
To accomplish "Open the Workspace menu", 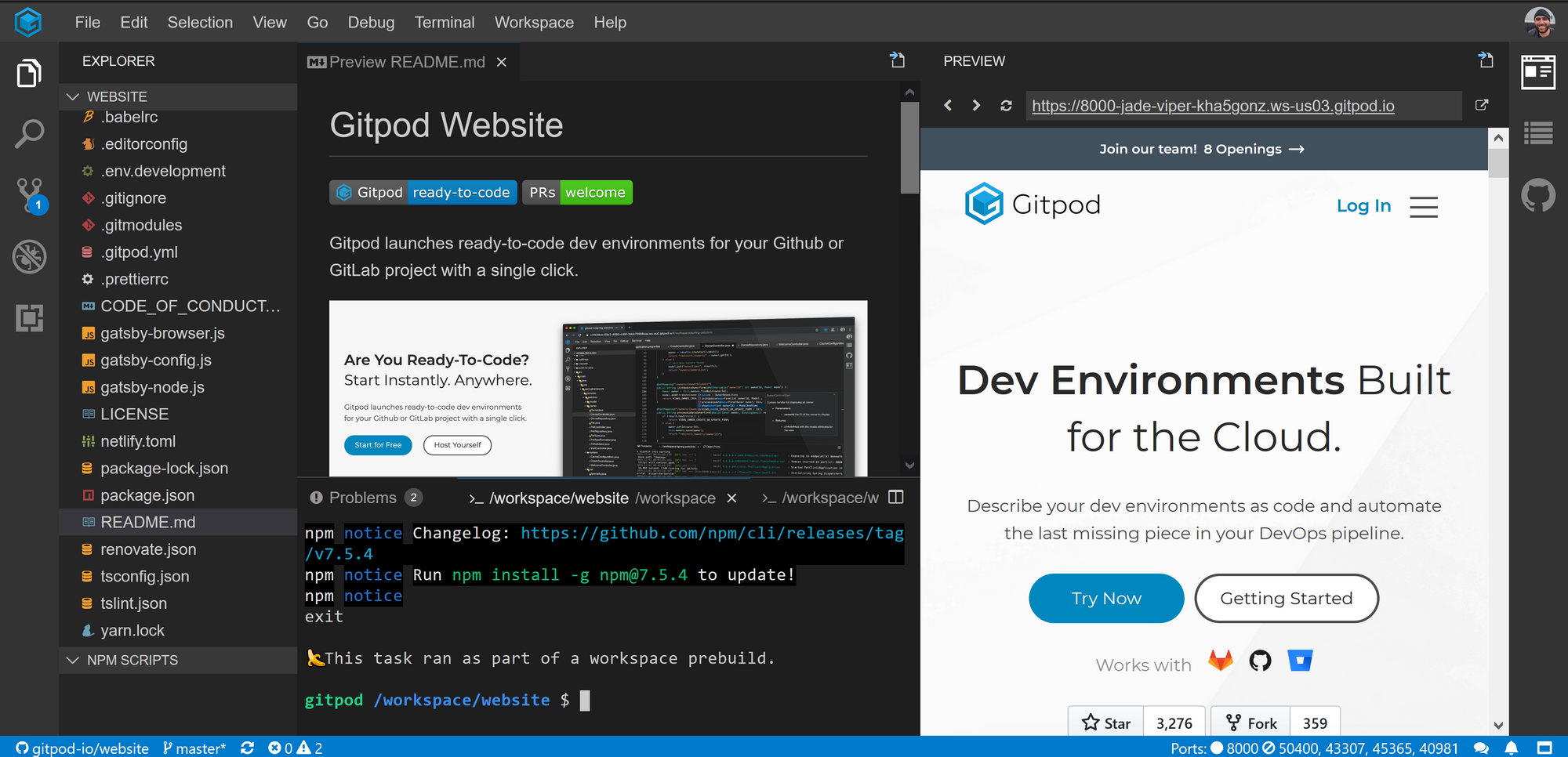I will pyautogui.click(x=534, y=22).
